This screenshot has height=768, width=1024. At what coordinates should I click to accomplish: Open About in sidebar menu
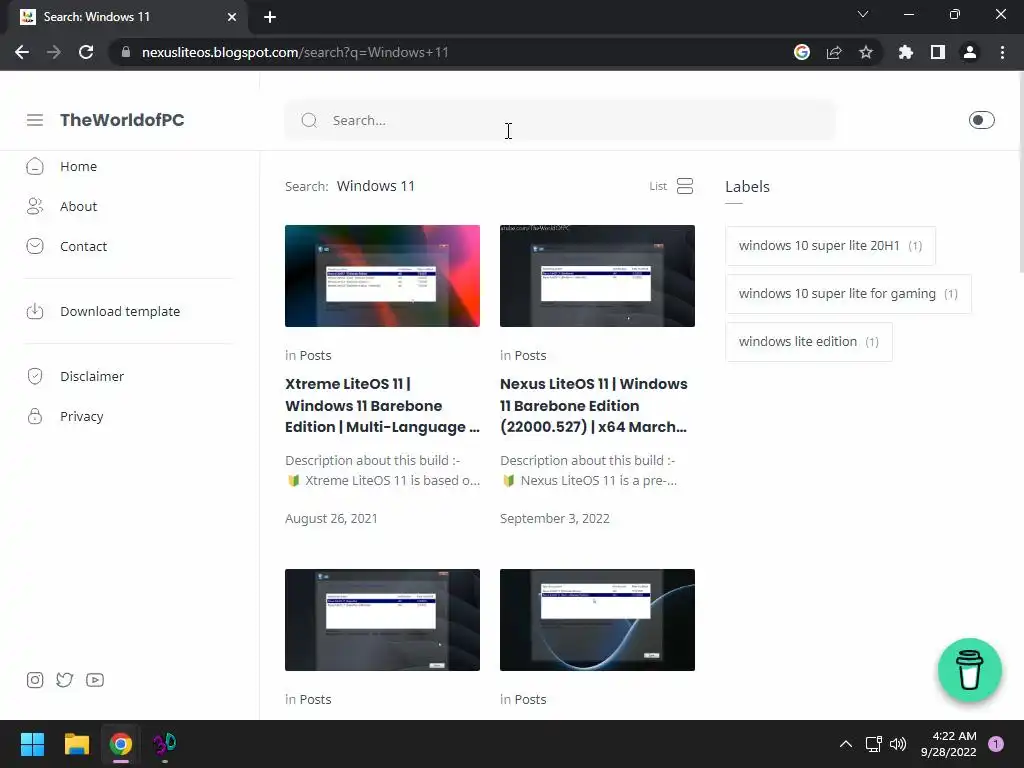[x=78, y=206]
